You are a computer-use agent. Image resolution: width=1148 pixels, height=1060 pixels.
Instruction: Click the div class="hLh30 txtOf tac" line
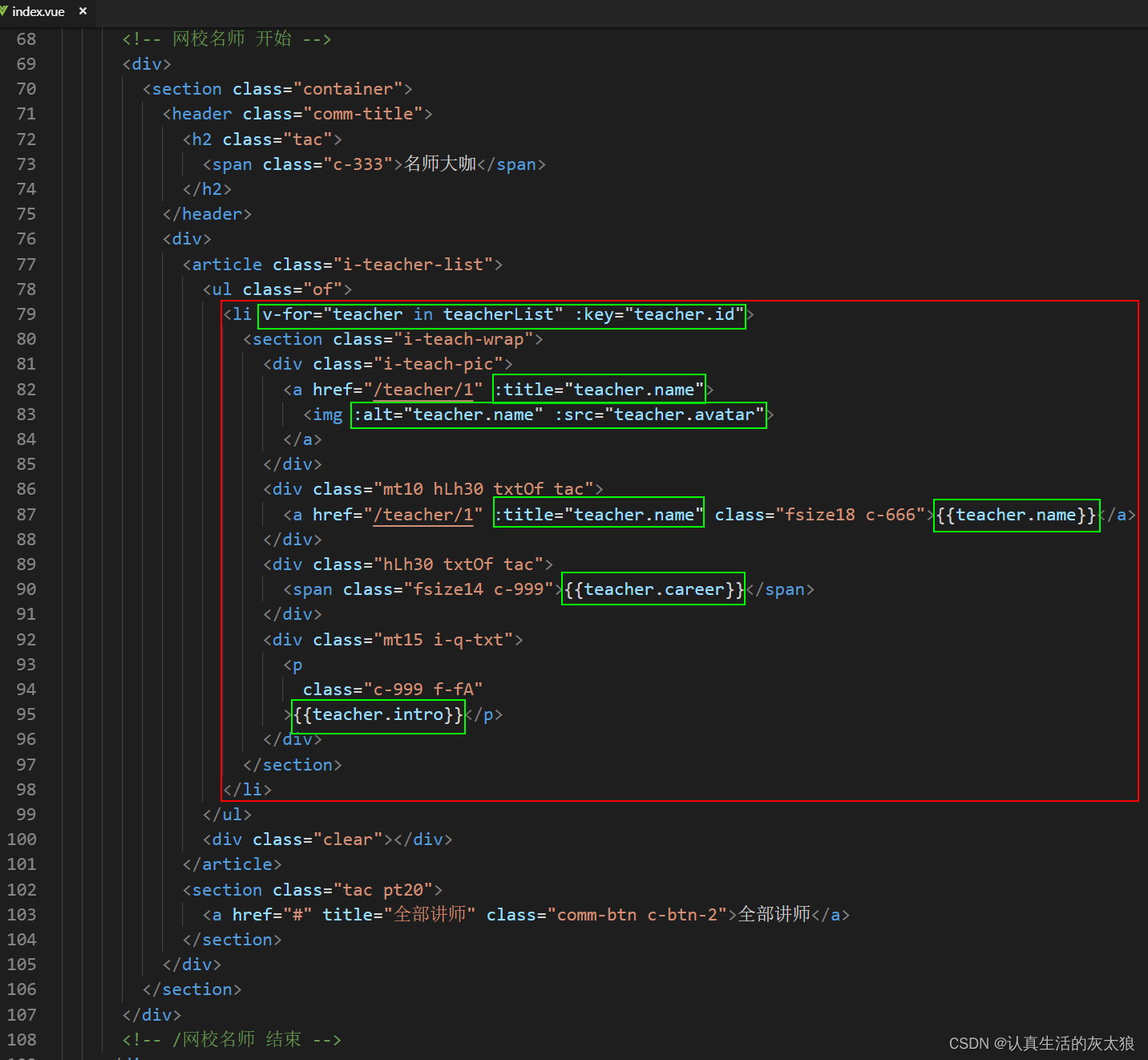click(x=408, y=564)
